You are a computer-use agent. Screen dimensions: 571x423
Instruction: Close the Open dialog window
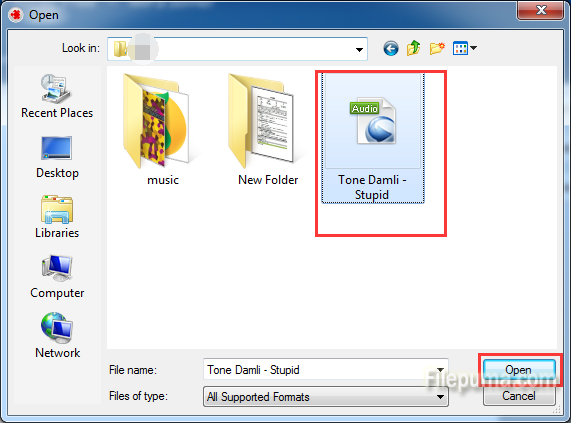click(x=541, y=10)
